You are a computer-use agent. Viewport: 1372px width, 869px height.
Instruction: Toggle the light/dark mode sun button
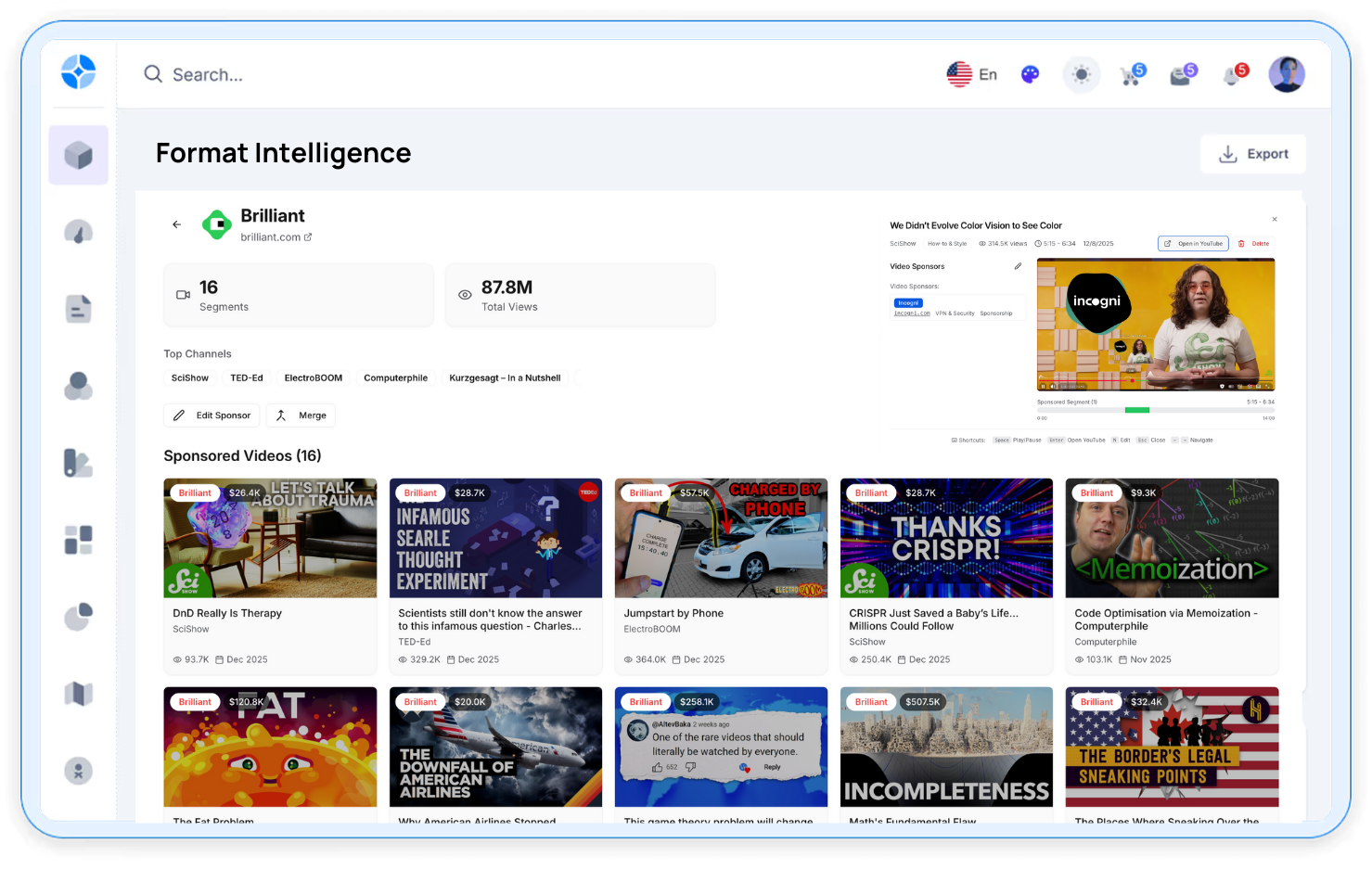click(x=1081, y=74)
